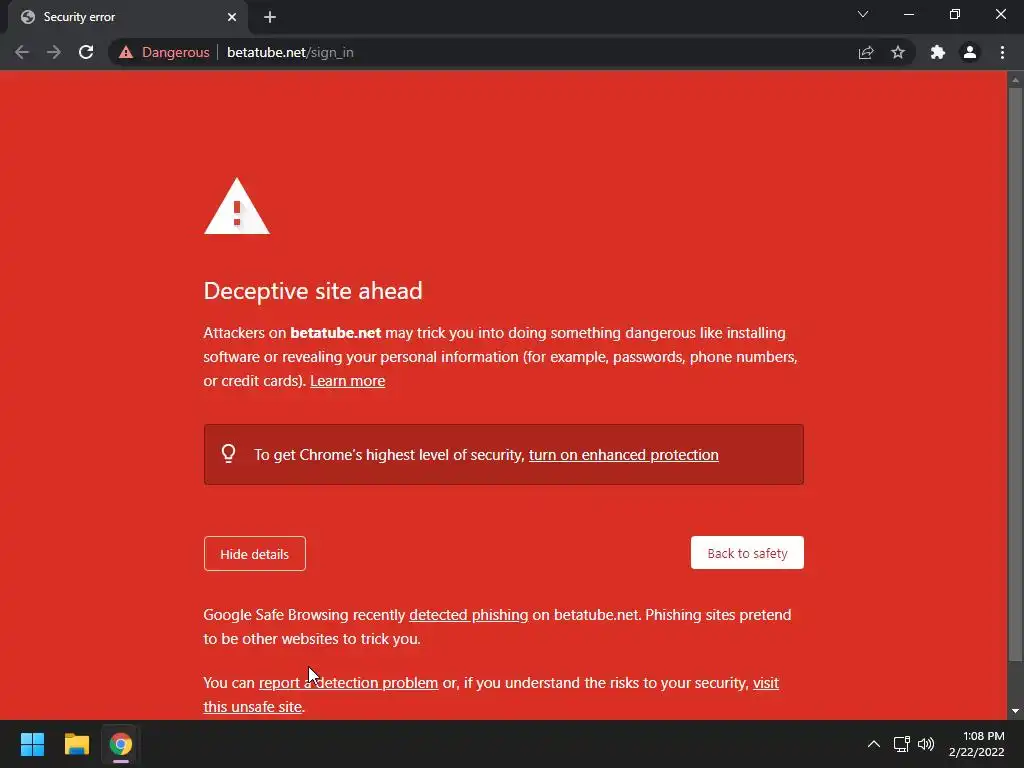Image resolution: width=1024 pixels, height=768 pixels.
Task: Click the Chrome taskbar icon
Action: 121,744
